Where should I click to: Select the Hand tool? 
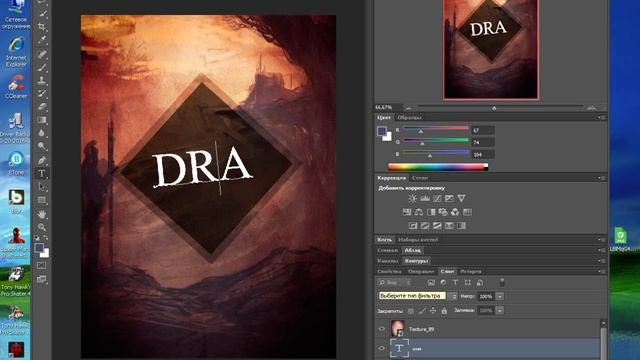click(x=42, y=214)
